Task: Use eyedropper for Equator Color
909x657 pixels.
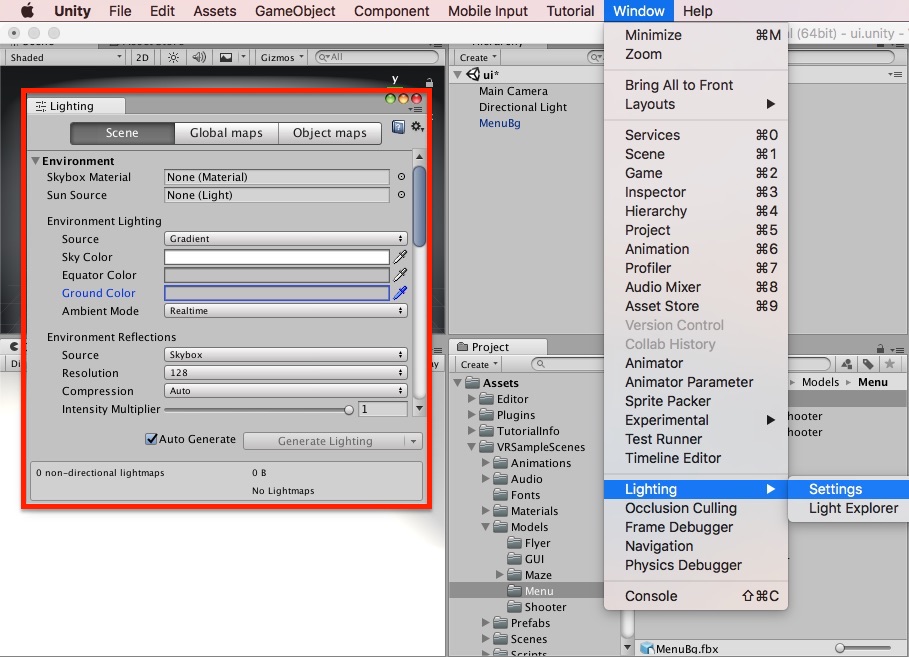Action: [400, 275]
